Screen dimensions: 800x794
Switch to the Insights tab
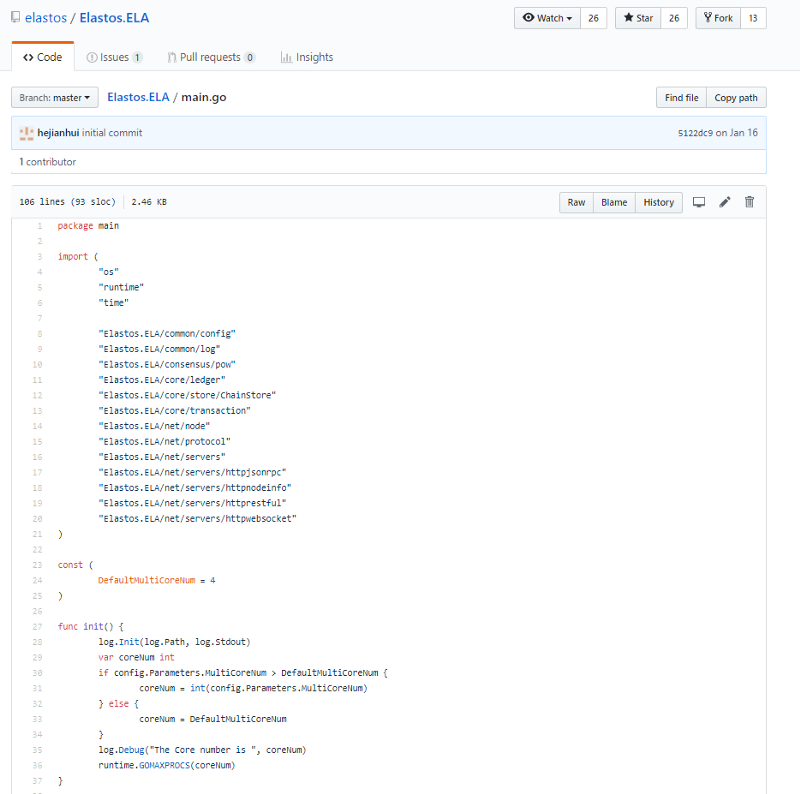[307, 57]
